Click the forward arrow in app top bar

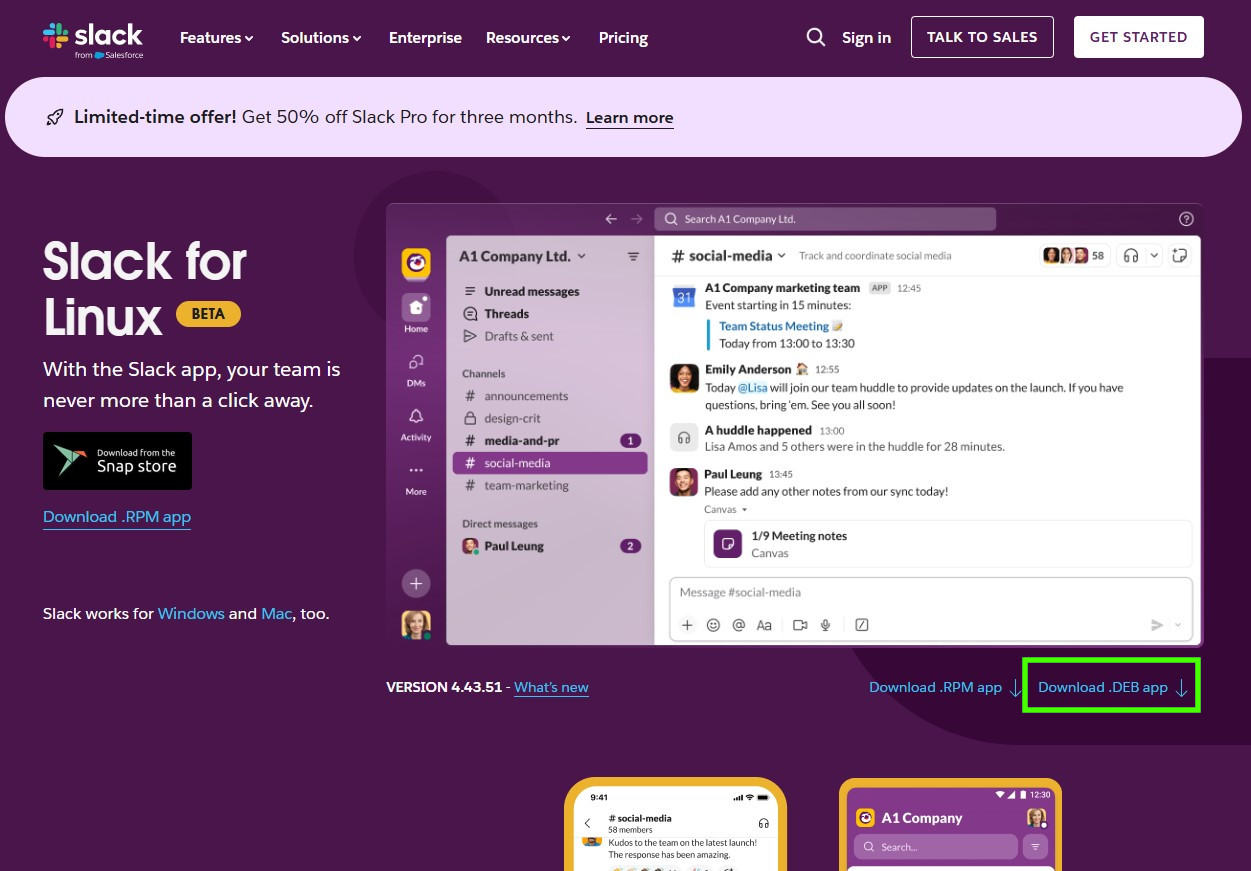(636, 219)
